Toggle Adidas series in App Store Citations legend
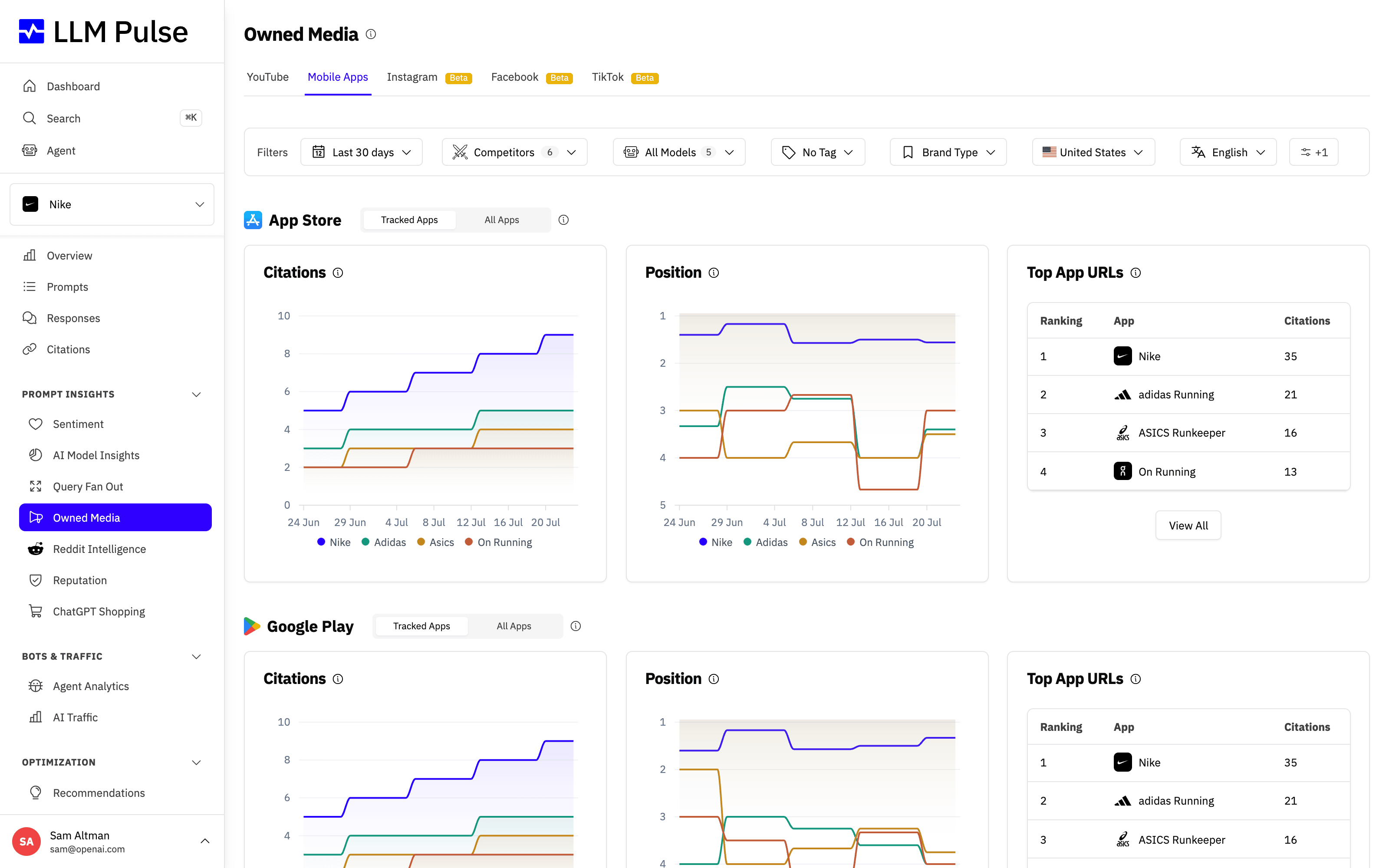 [383, 542]
